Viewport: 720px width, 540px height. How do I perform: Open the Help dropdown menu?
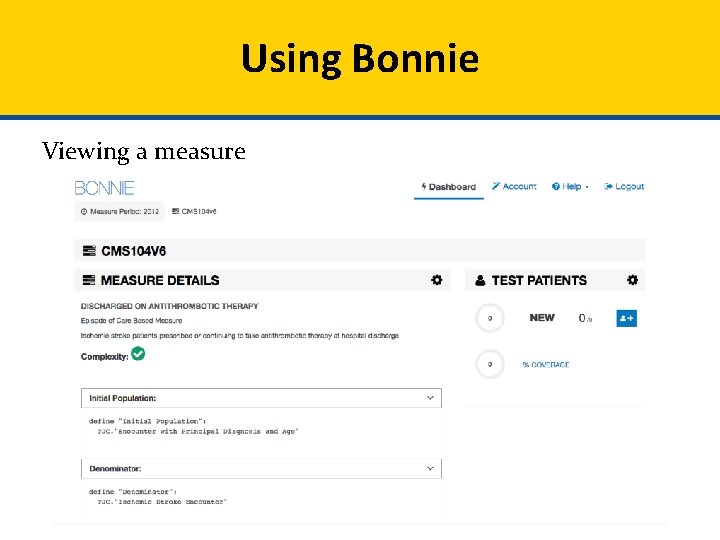(570, 187)
